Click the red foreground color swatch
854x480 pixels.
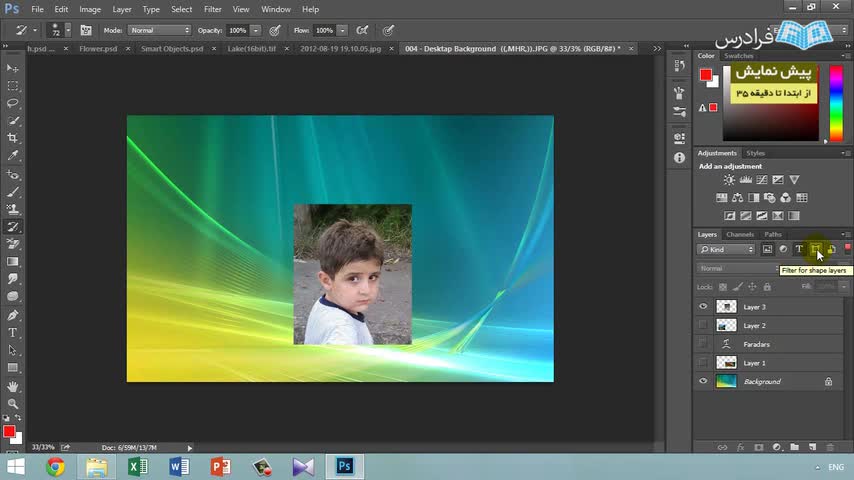tap(9, 431)
